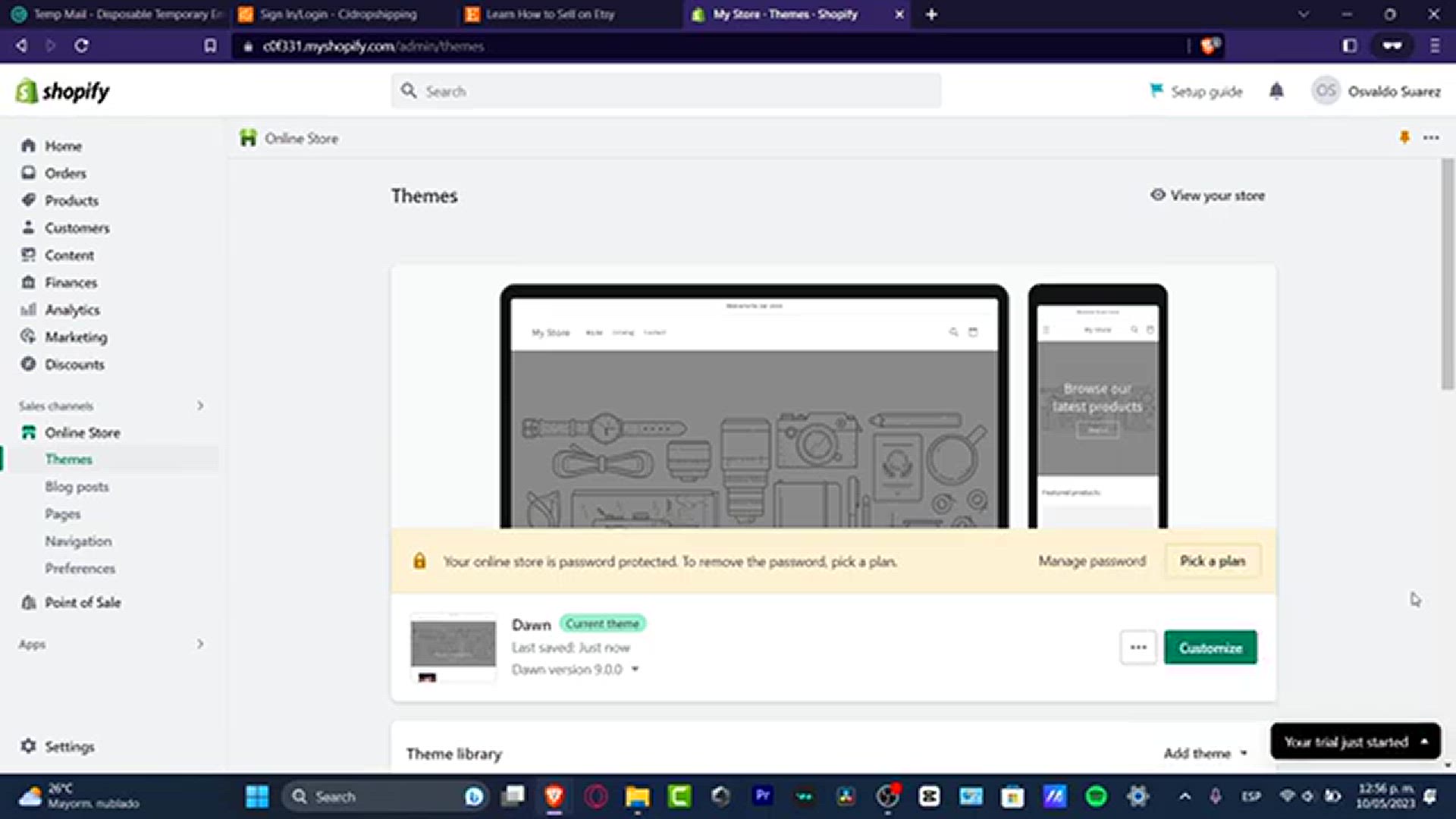Click the Setup guide flag icon

coord(1156,90)
